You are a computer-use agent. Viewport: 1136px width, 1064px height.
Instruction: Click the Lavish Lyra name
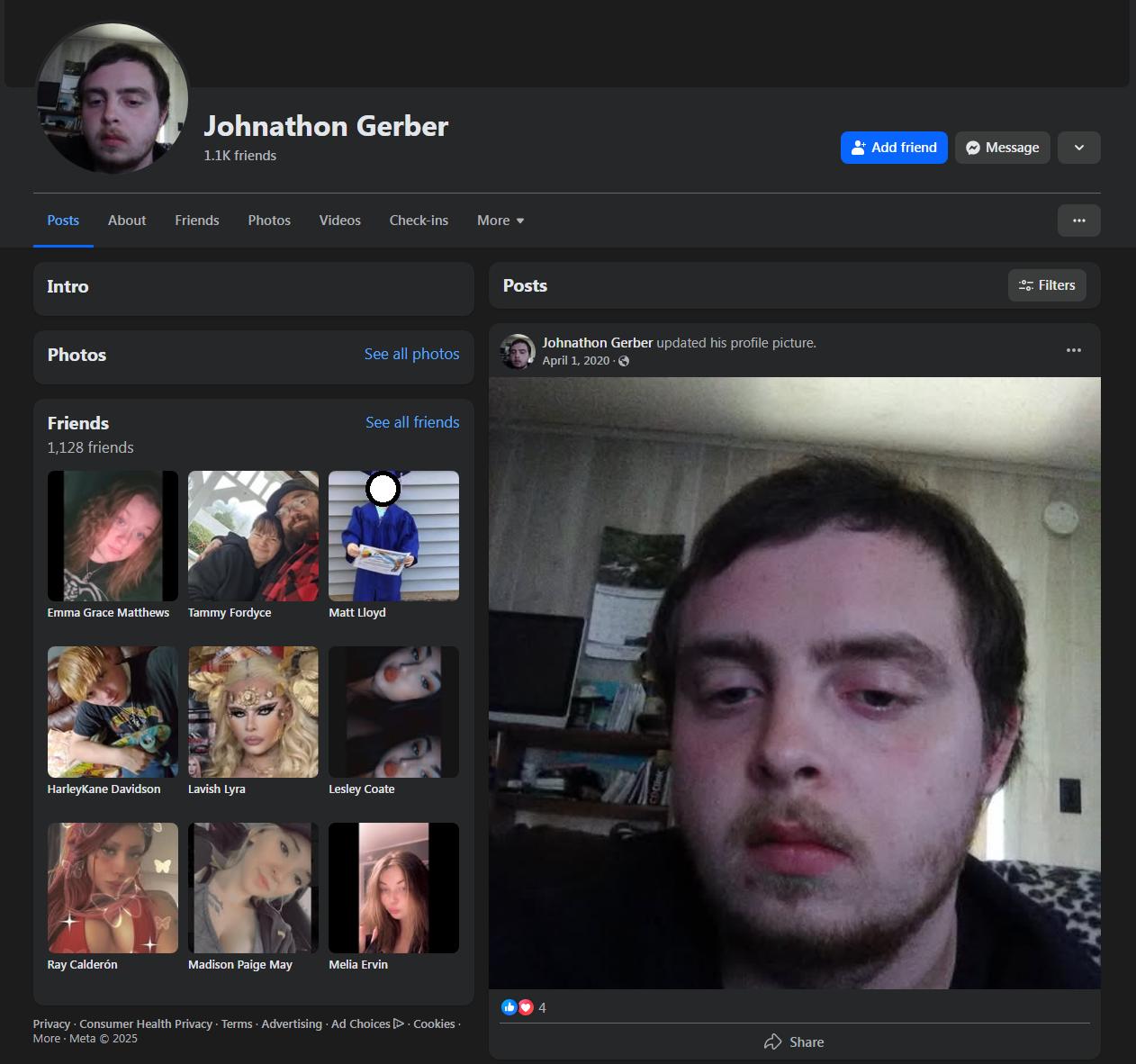[x=217, y=789]
